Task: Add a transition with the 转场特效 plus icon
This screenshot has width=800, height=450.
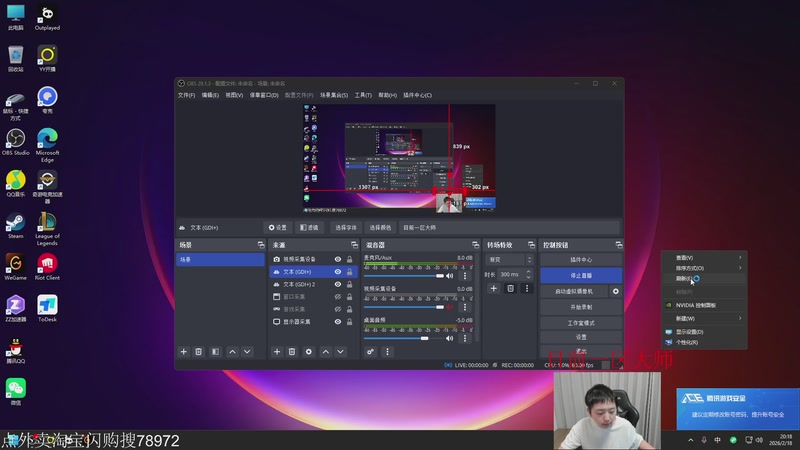Action: tap(493, 288)
